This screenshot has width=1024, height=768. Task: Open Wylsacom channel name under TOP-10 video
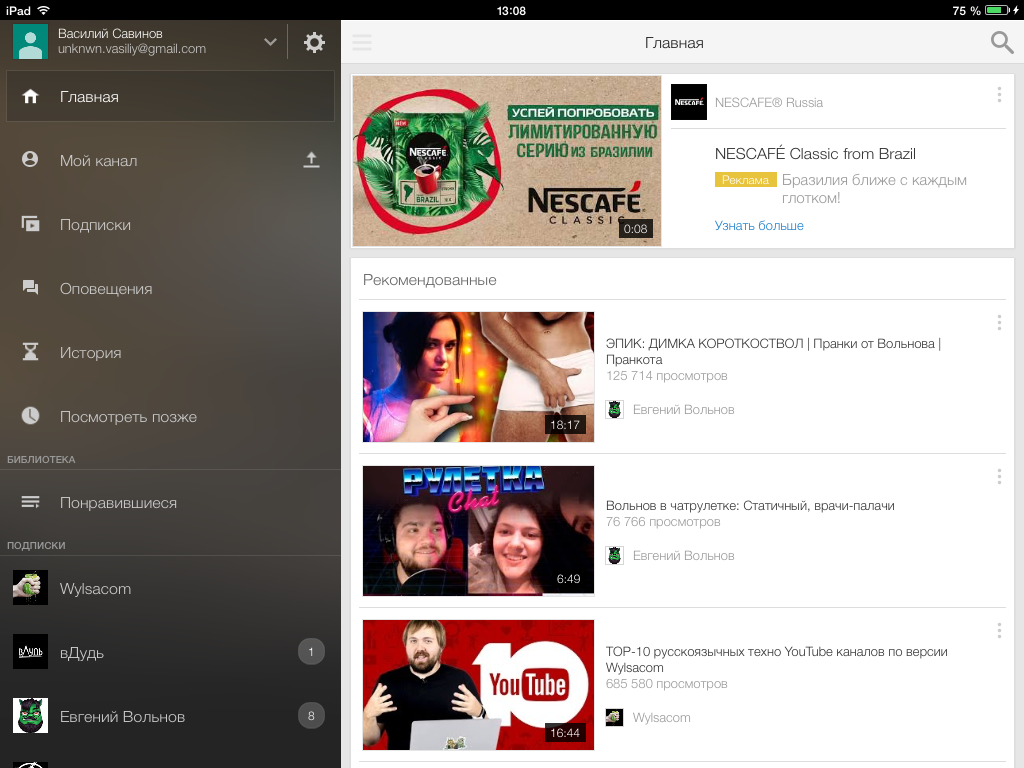pyautogui.click(x=661, y=718)
